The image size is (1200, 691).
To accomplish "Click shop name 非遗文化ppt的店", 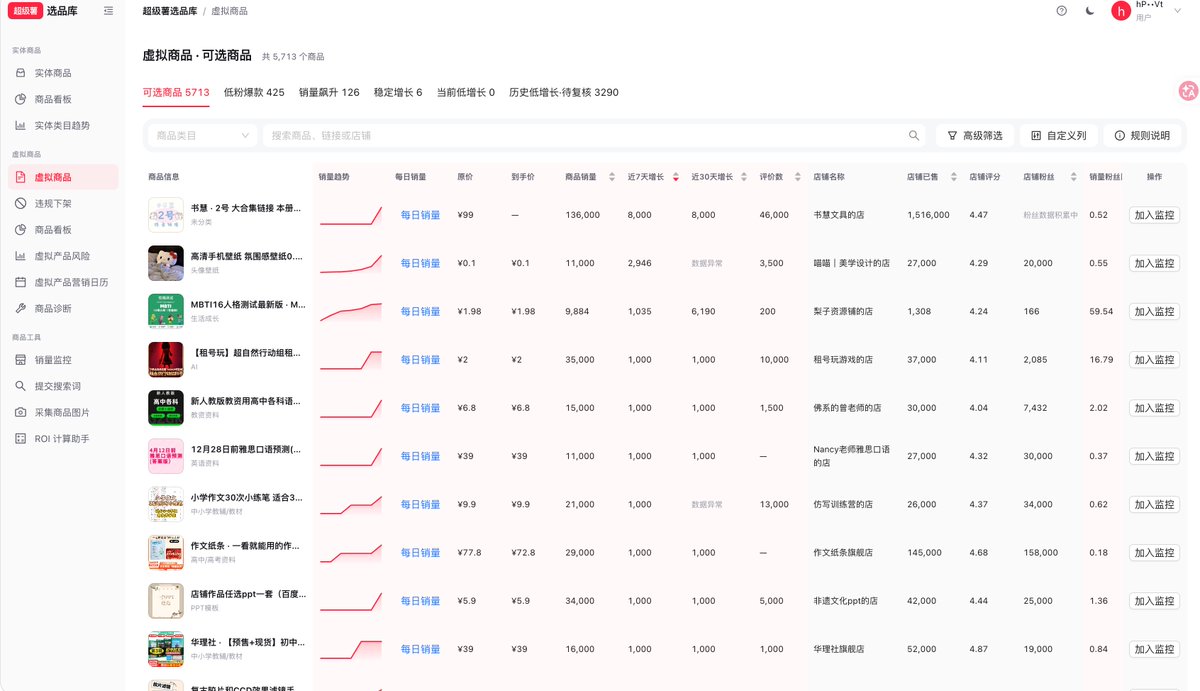I will point(846,601).
